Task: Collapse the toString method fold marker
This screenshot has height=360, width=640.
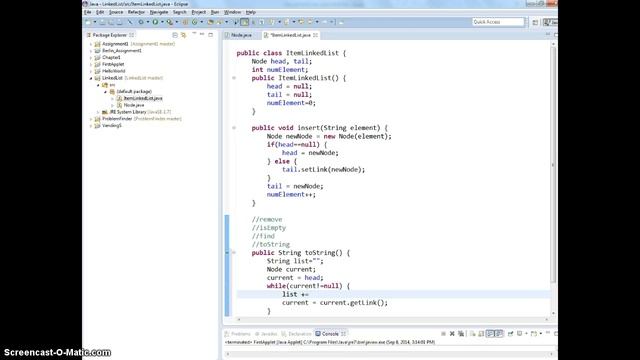Action: point(234,253)
